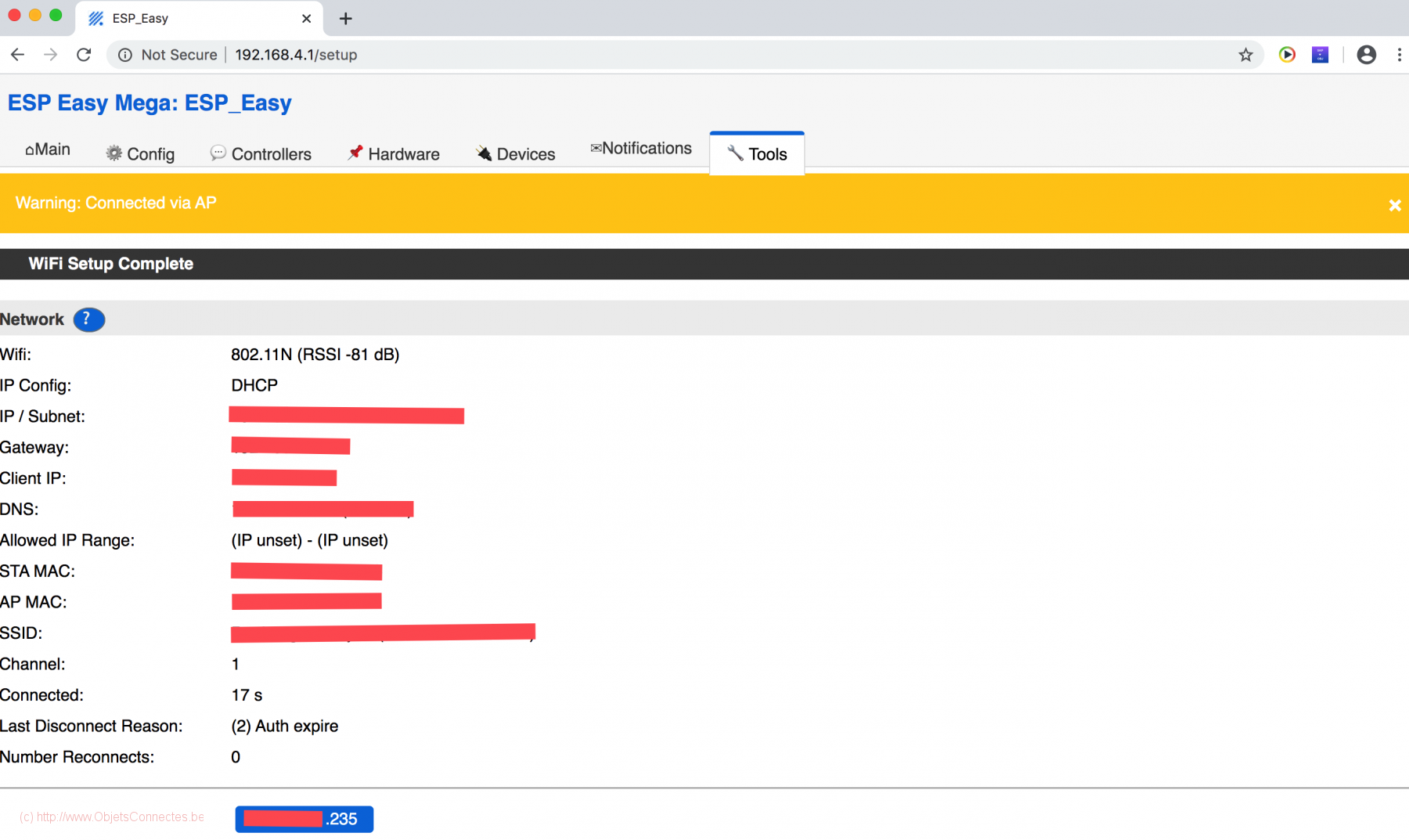Click the WiFi Setup Complete header
Viewport: 1409px width, 840px height.
tap(111, 264)
